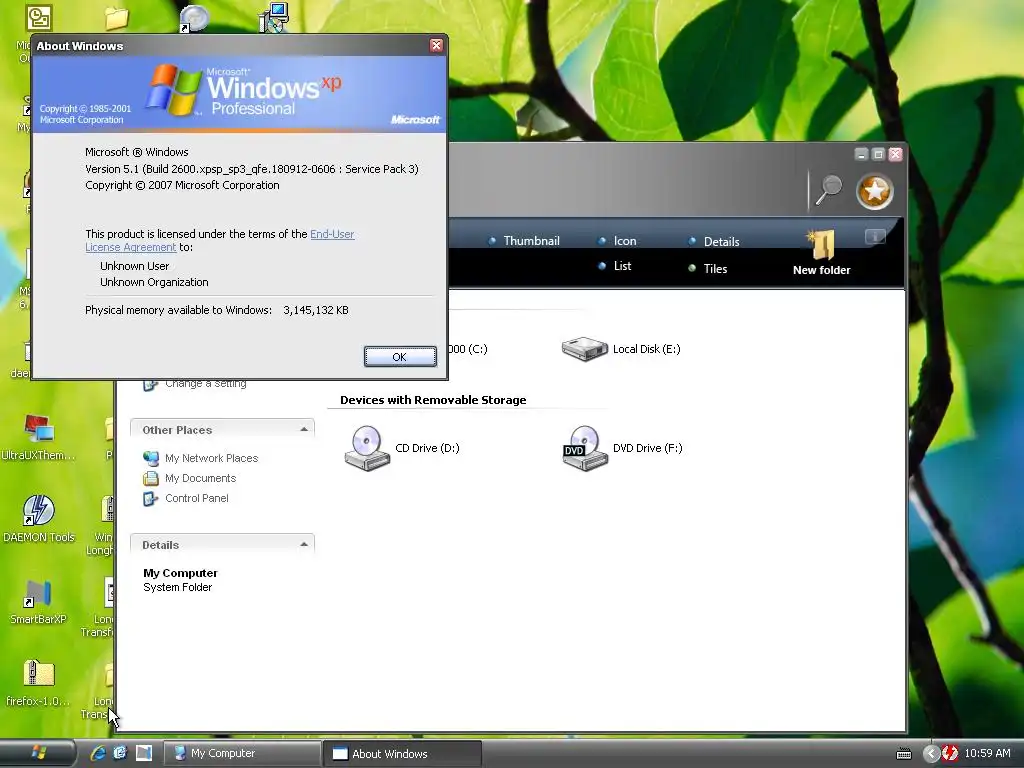Collapse the Other Places panel

(304, 430)
